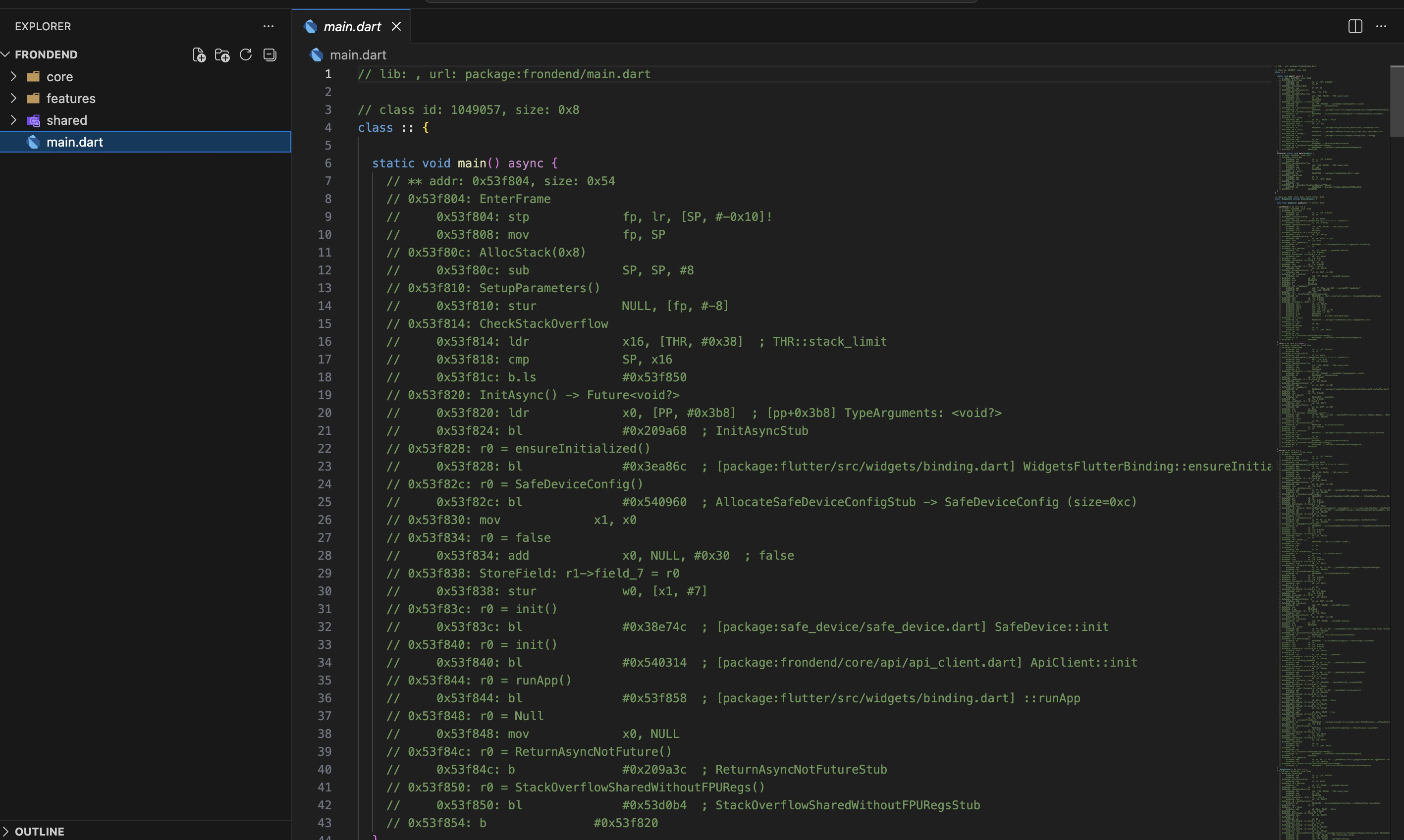
Task: Click the Dart icon on main.dart tab
Action: click(x=310, y=27)
